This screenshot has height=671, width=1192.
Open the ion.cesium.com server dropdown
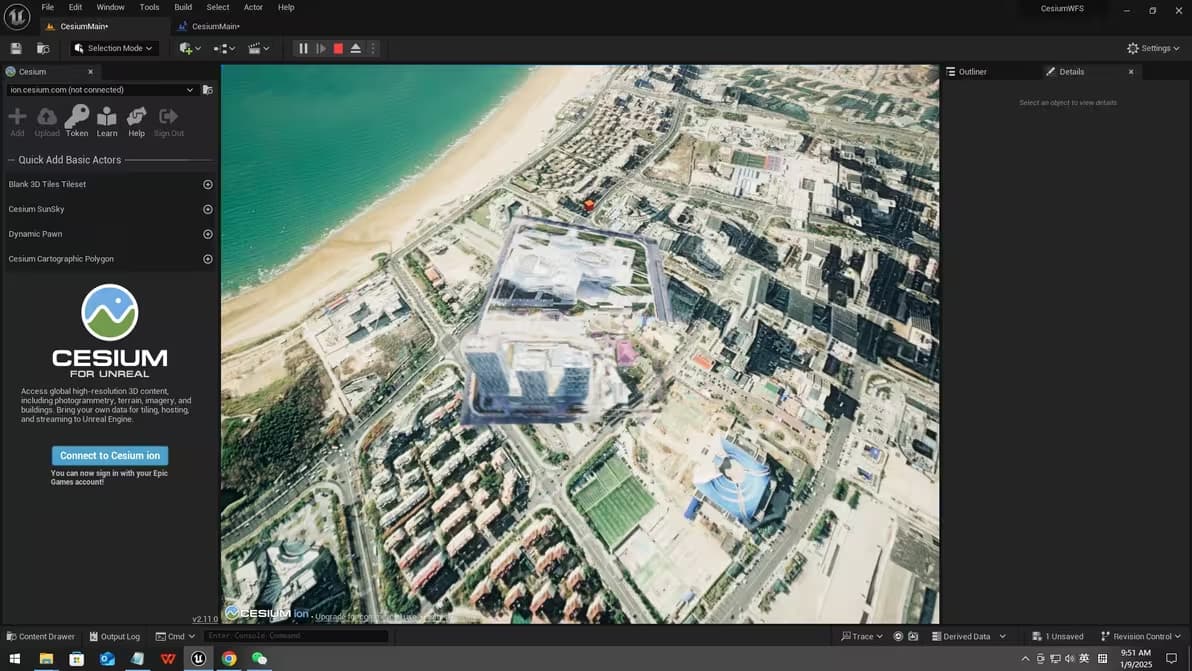[101, 90]
